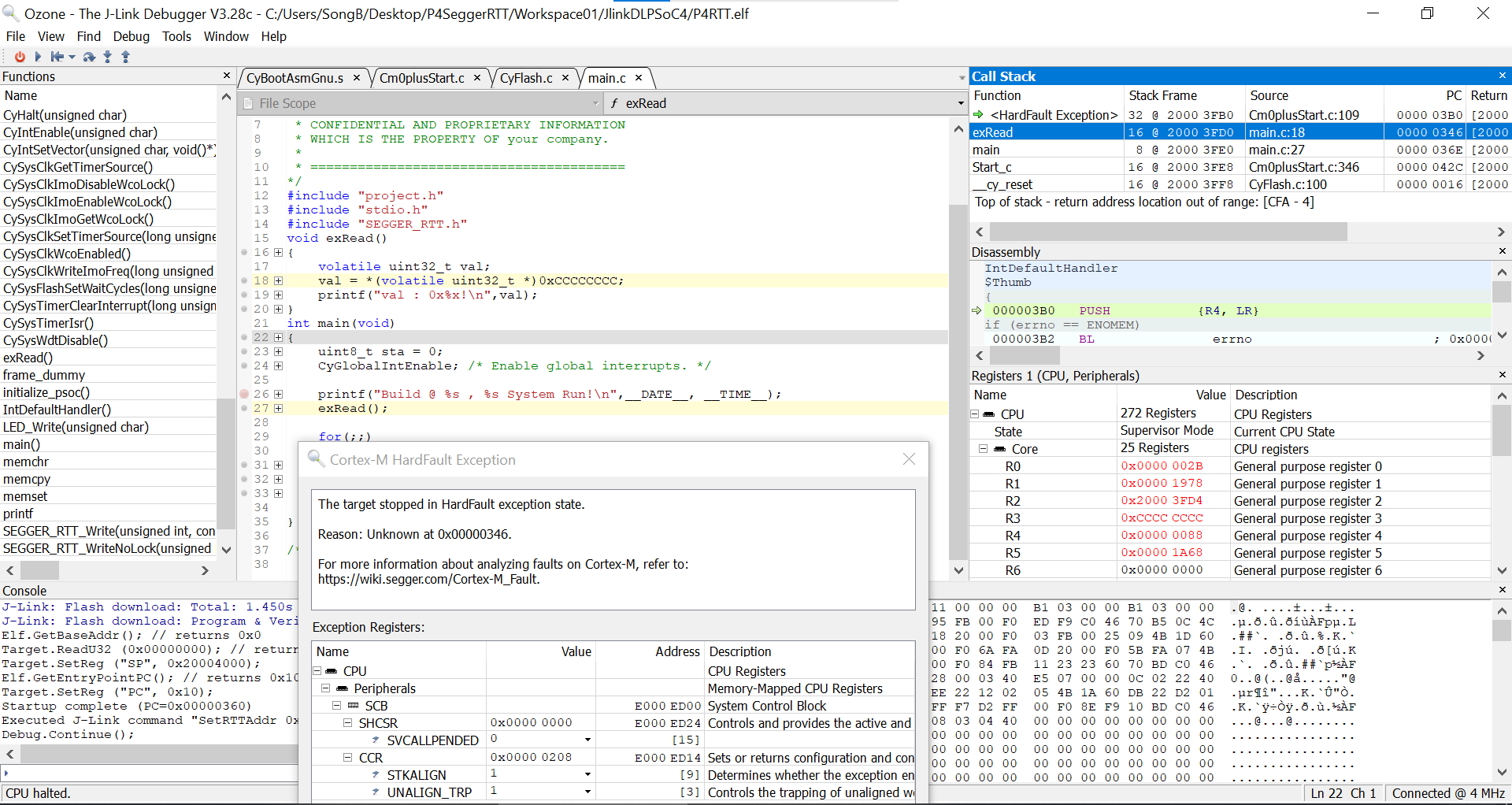Open the File menu

[16, 36]
